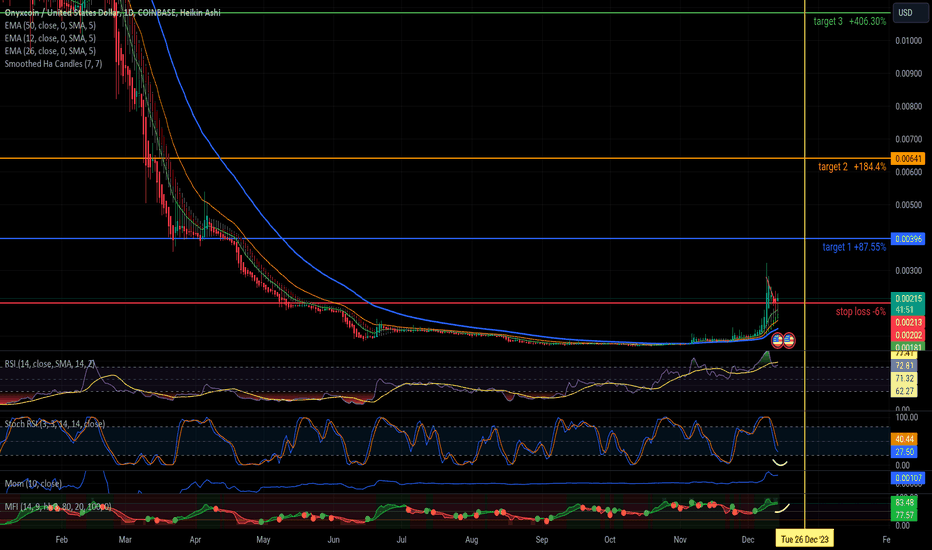Click the red 0.00202 price tag
Screen dimensions: 932x550
point(908,335)
